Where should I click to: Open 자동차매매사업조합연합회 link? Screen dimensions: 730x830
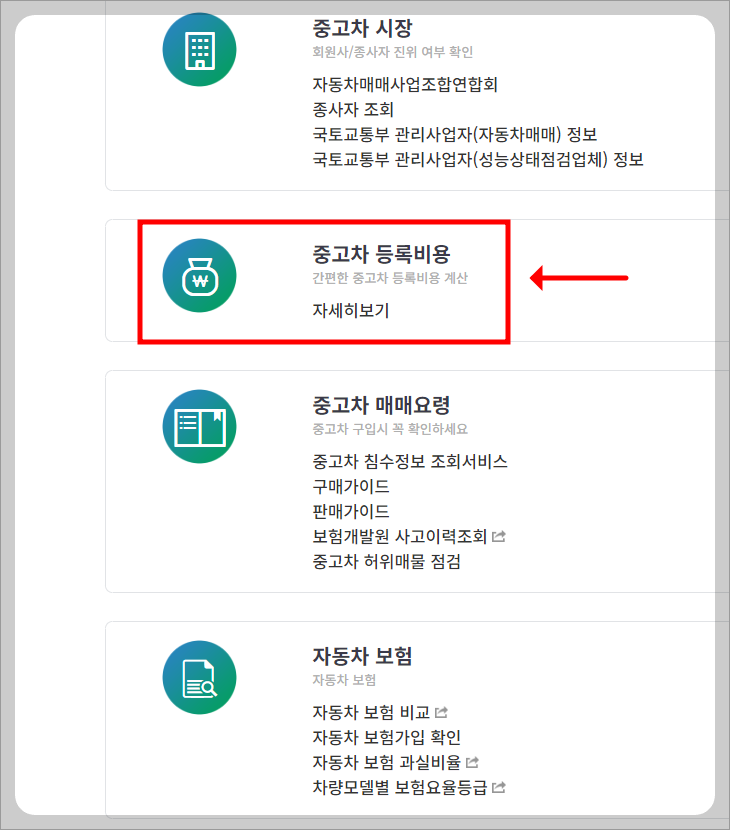tap(405, 84)
